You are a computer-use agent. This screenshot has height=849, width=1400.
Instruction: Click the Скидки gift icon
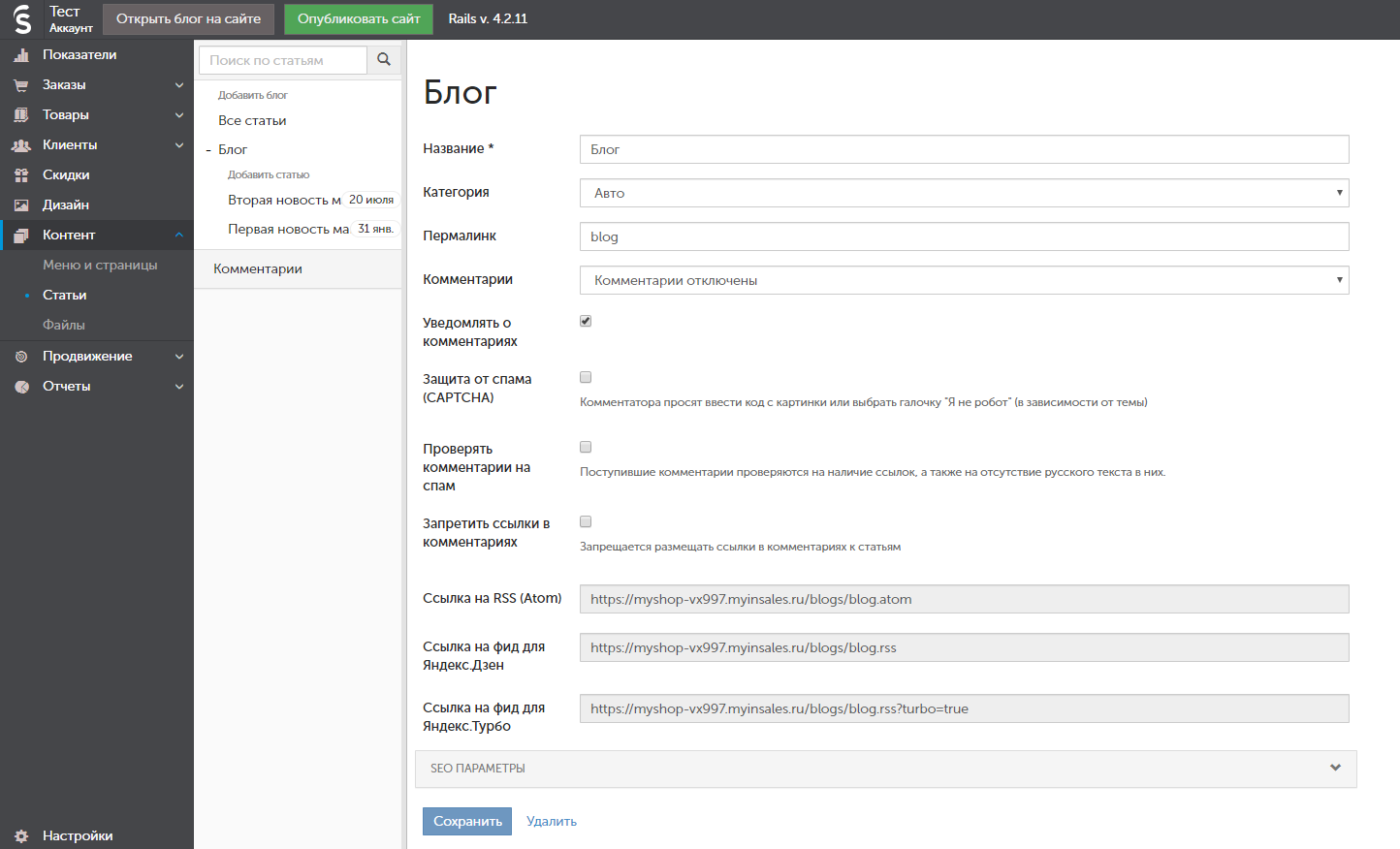pos(20,175)
